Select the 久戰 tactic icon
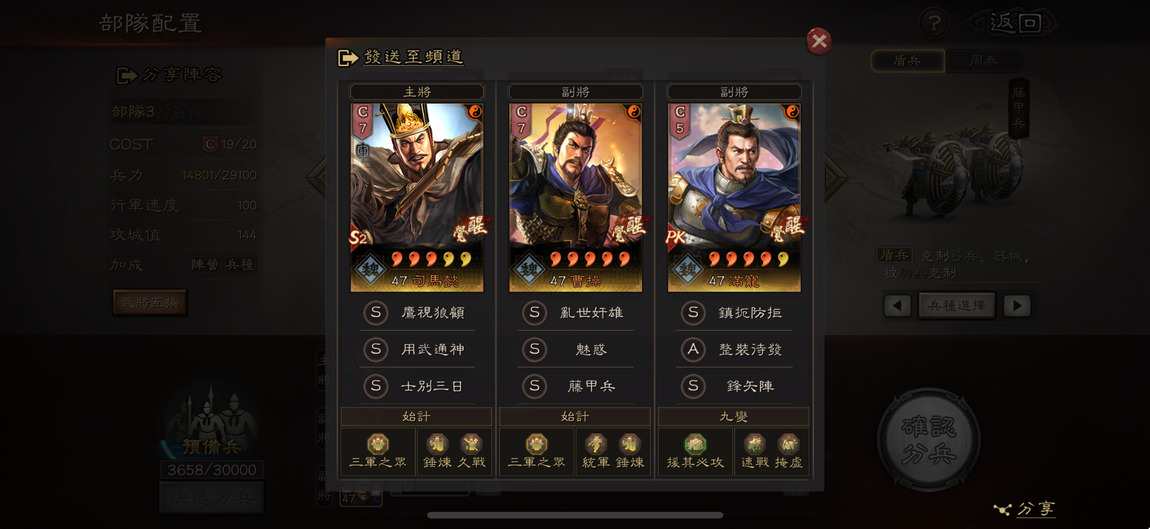 pos(471,444)
